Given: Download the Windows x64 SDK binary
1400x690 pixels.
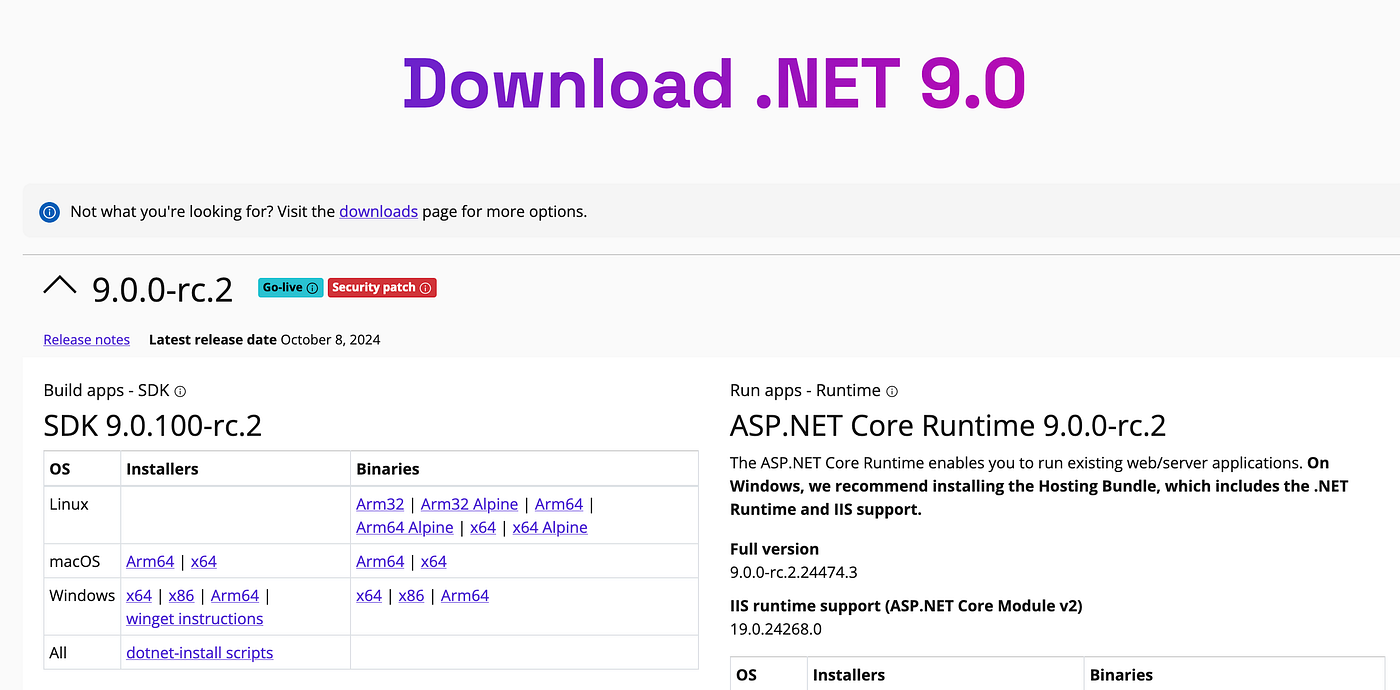Looking at the screenshot, I should click(x=369, y=596).
